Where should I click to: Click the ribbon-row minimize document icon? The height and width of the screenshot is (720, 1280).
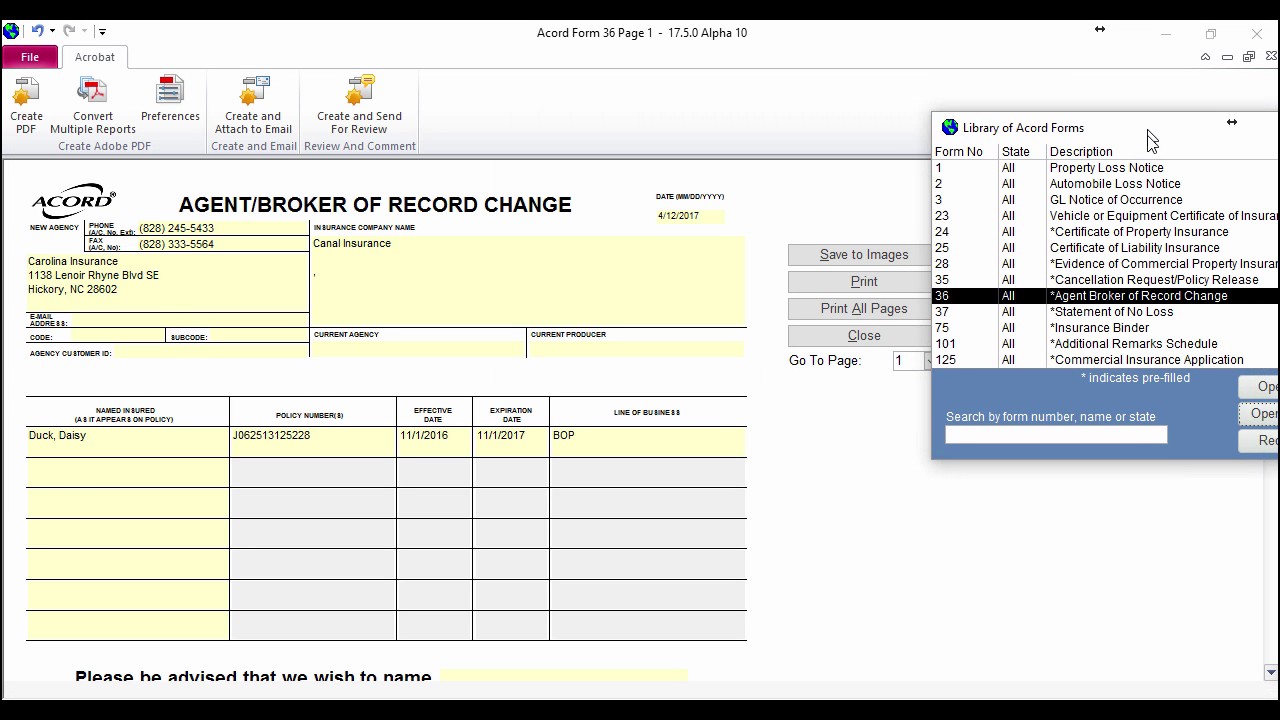(x=1227, y=57)
